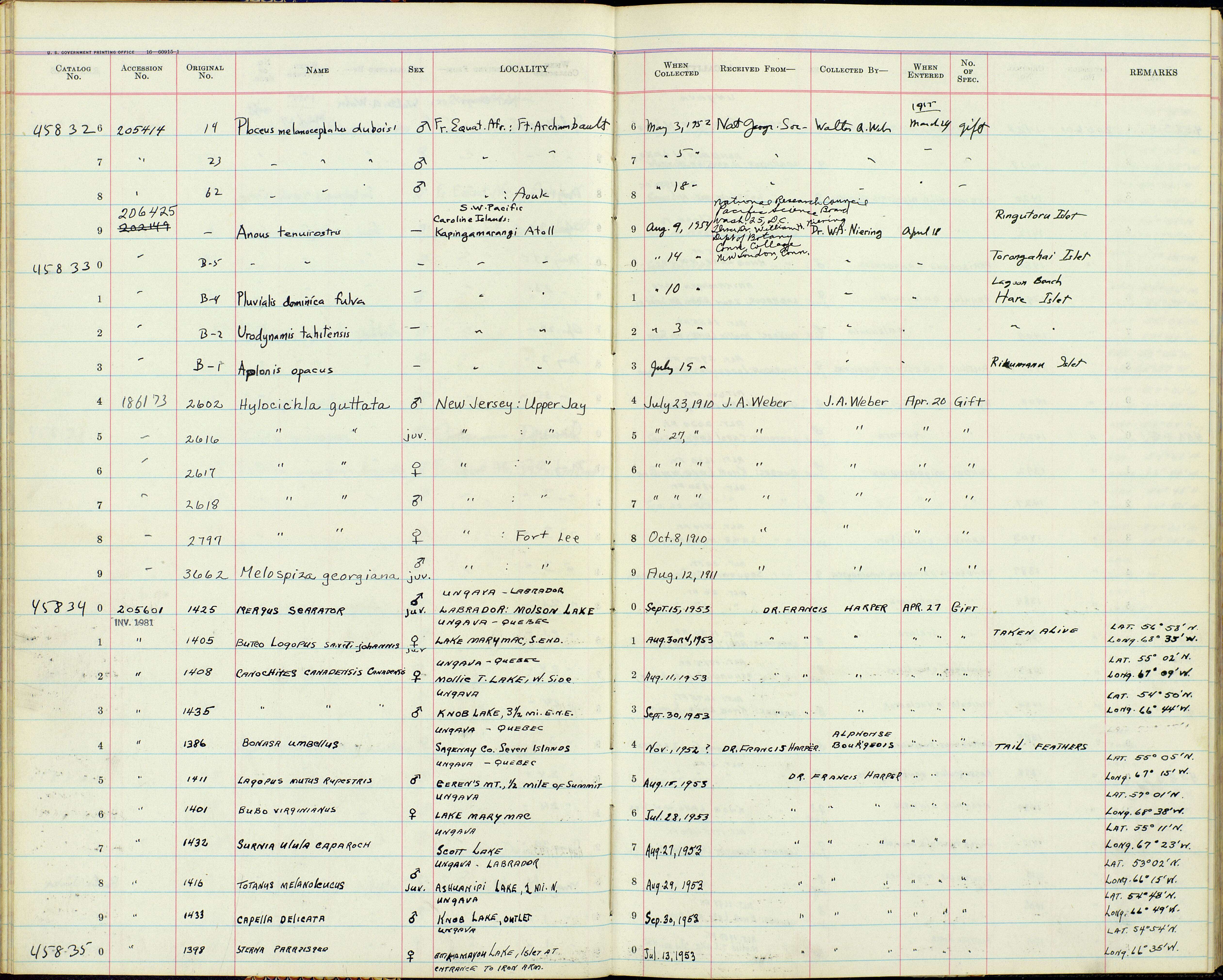
Task: Select the species 'Urodynamis tahitensis'
Action: point(294,334)
